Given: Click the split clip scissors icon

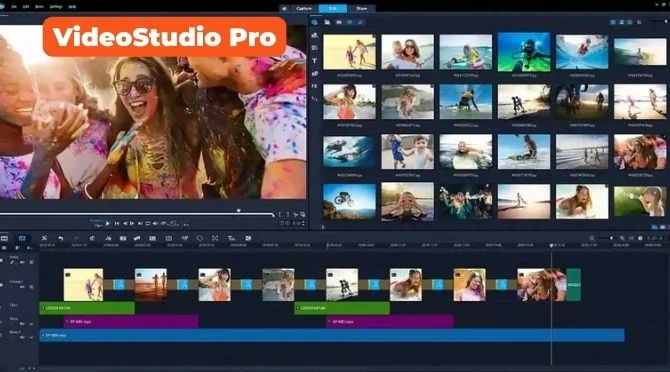Looking at the screenshot, I should (295, 215).
